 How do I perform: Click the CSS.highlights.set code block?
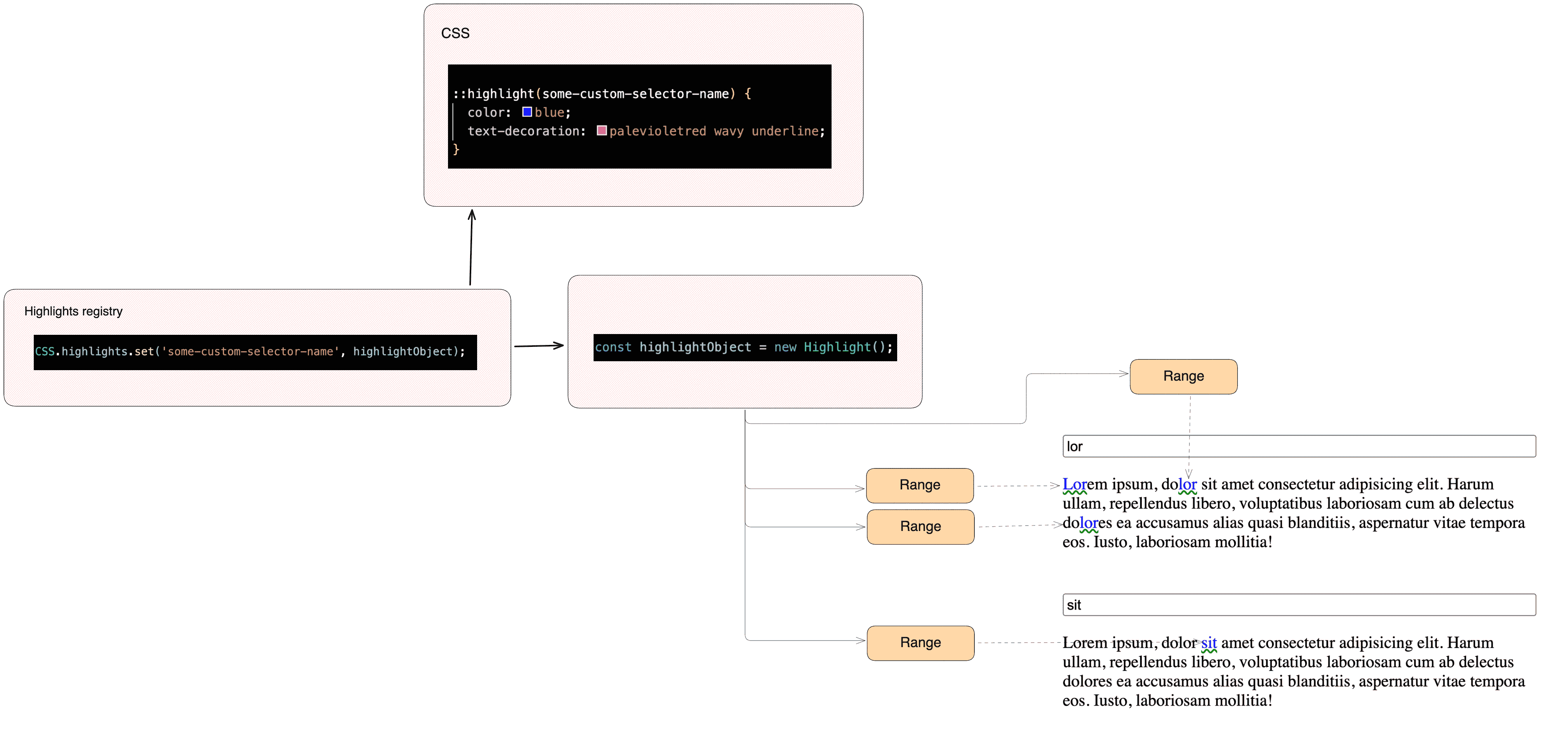pos(255,352)
